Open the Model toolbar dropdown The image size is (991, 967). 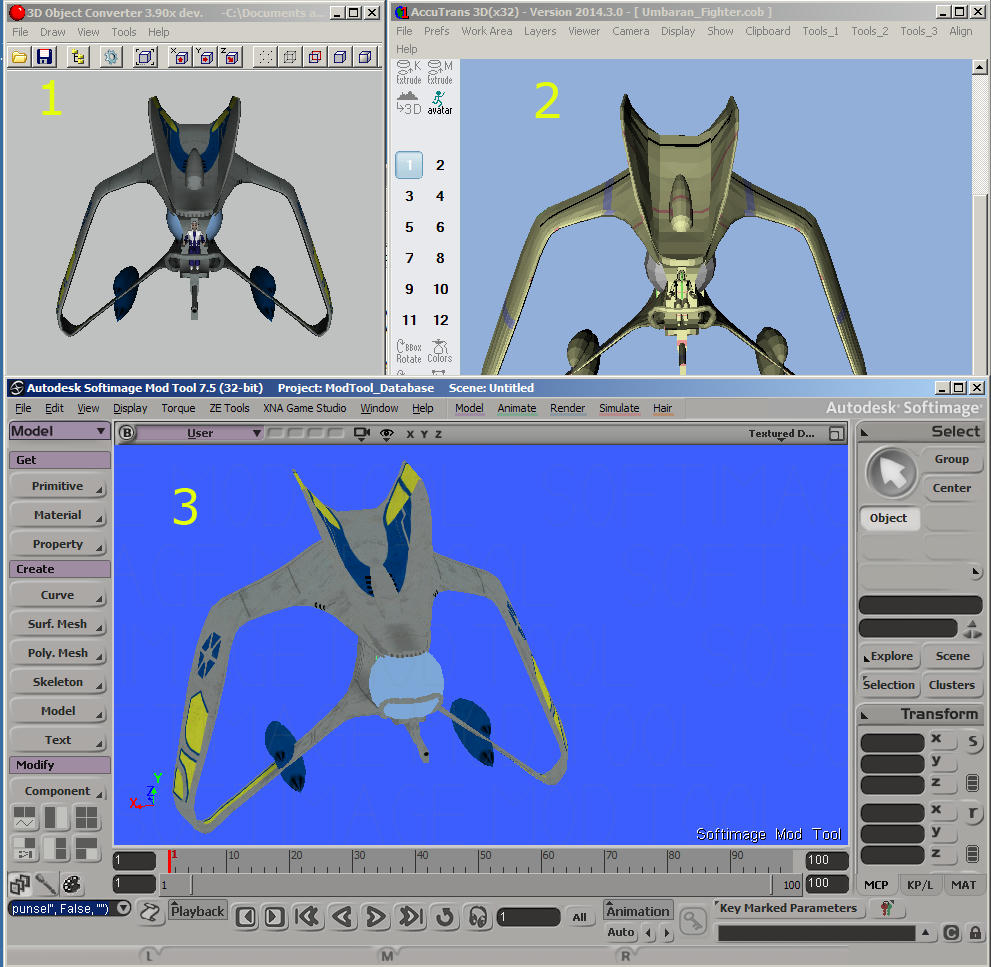point(60,431)
